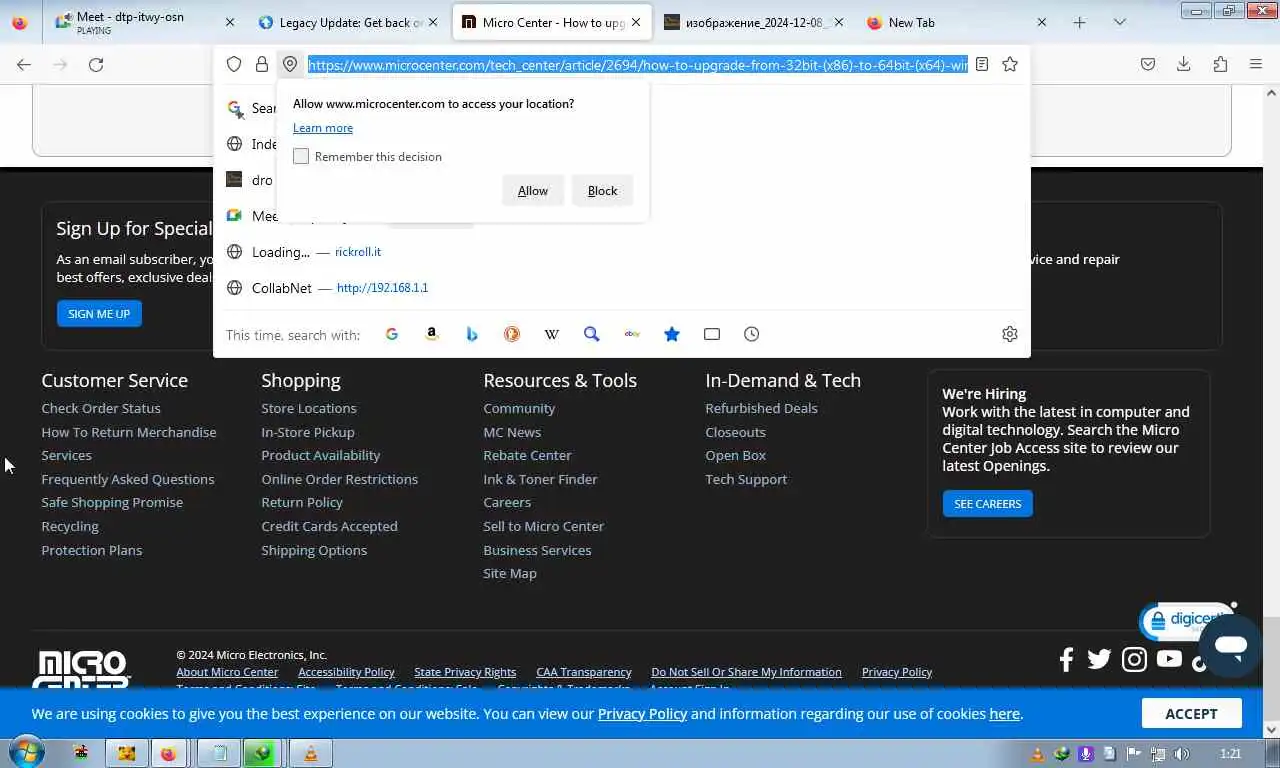Open tracking protection shield icon
The height and width of the screenshot is (768, 1280).
234,64
